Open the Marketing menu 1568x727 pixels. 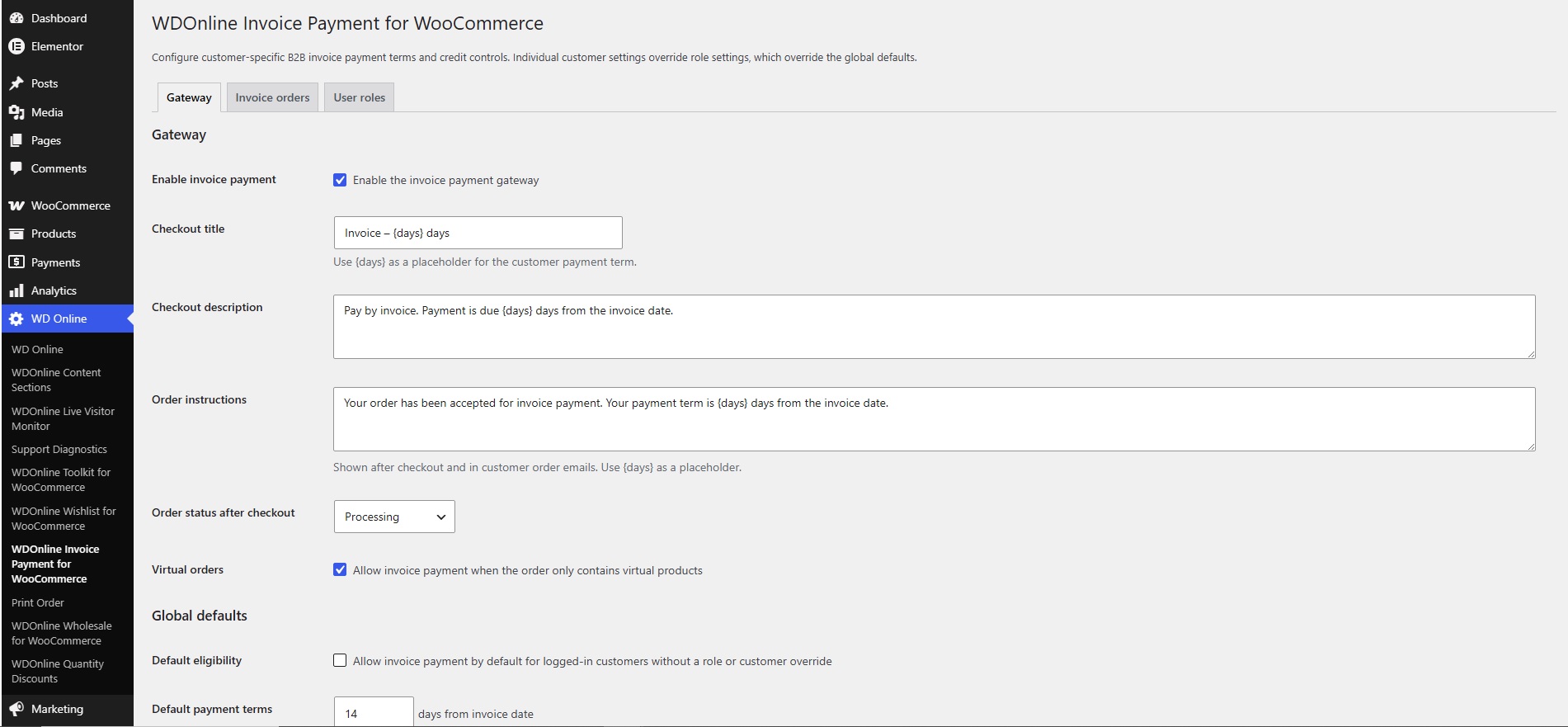[67, 709]
